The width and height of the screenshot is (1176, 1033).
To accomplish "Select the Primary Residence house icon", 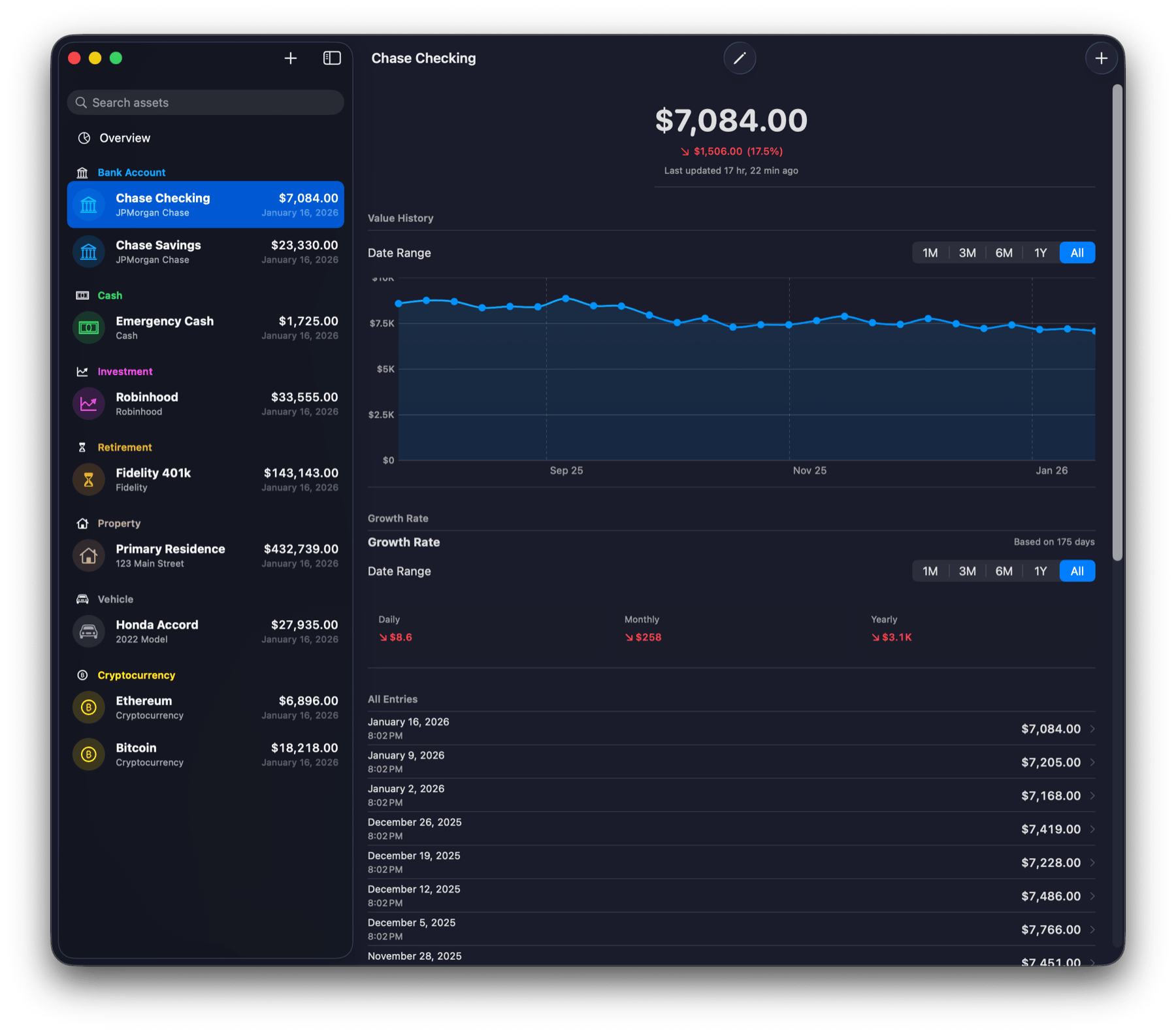I will [88, 555].
